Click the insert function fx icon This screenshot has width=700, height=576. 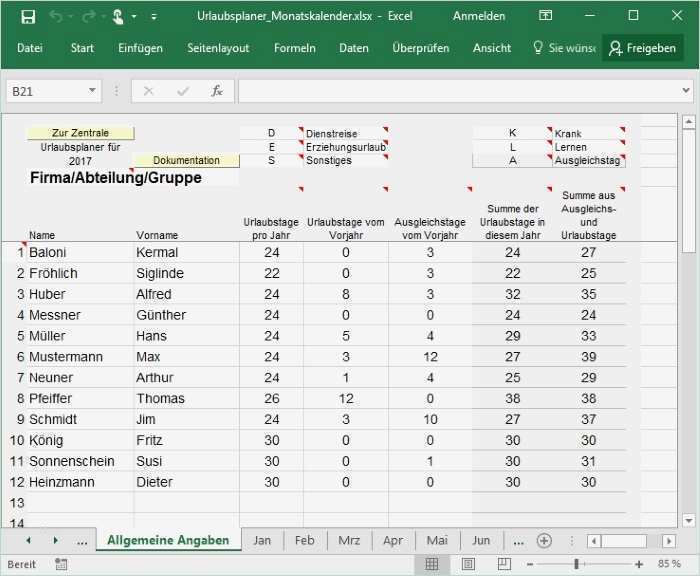pos(216,91)
